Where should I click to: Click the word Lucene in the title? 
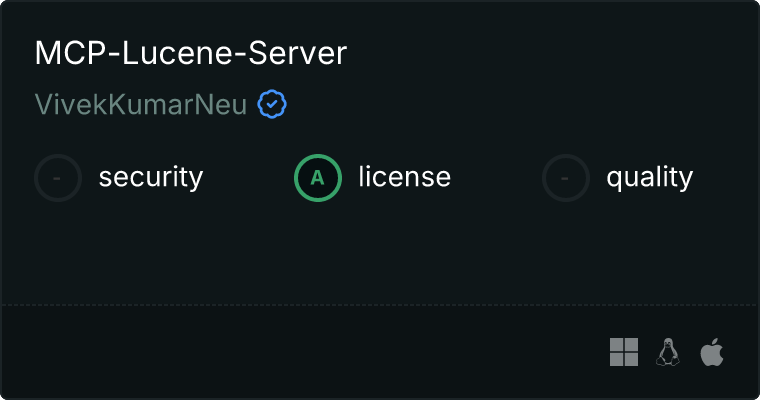click(x=177, y=53)
